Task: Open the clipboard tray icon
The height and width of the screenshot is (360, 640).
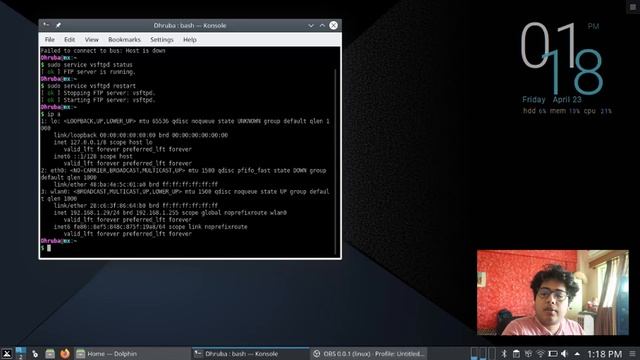Action: (x=516, y=354)
